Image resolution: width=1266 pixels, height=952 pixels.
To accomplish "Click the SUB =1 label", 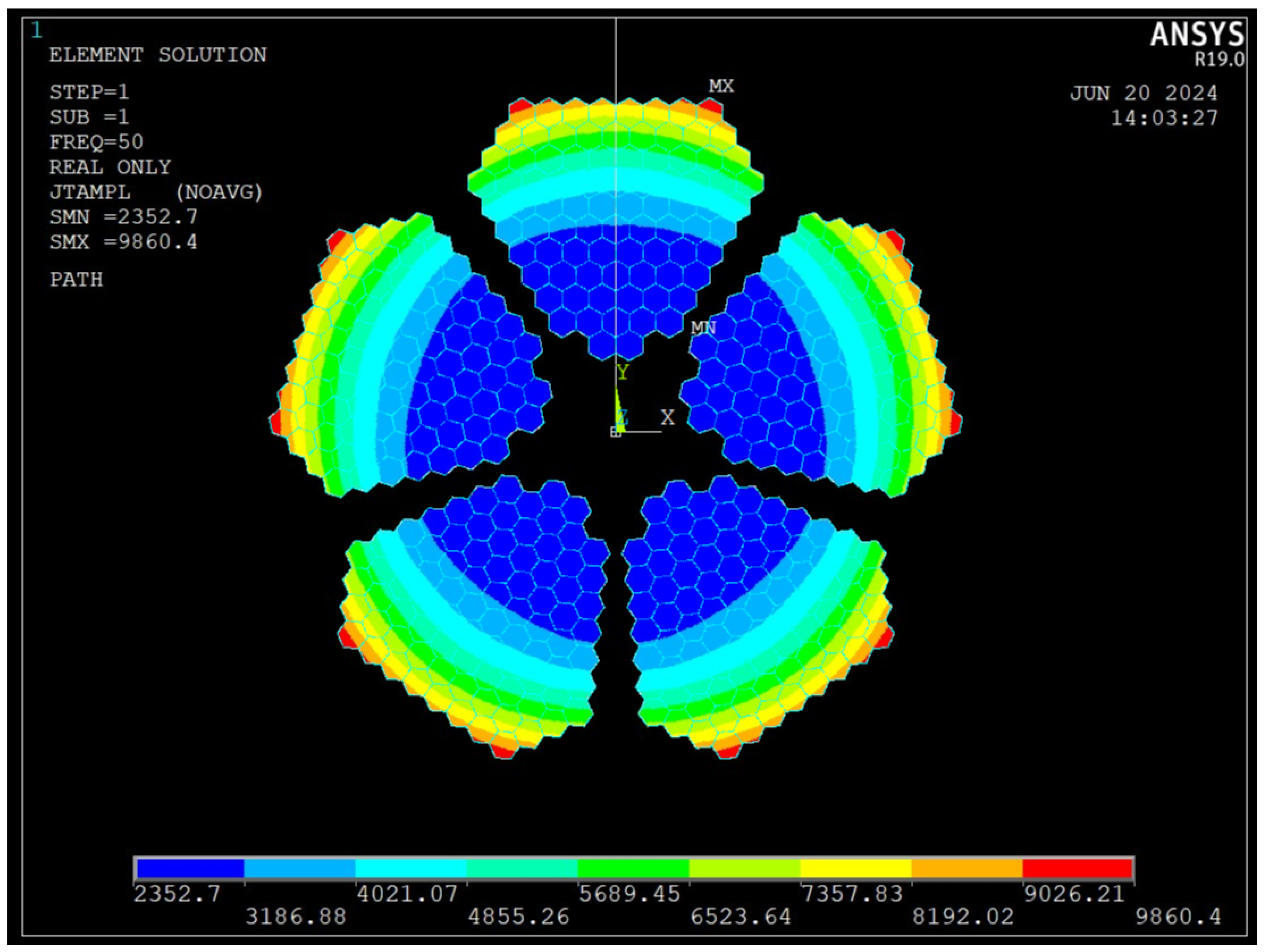I will pyautogui.click(x=89, y=117).
